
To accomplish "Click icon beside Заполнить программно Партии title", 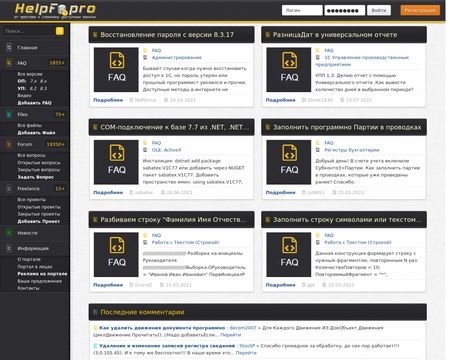I will pos(268,127).
